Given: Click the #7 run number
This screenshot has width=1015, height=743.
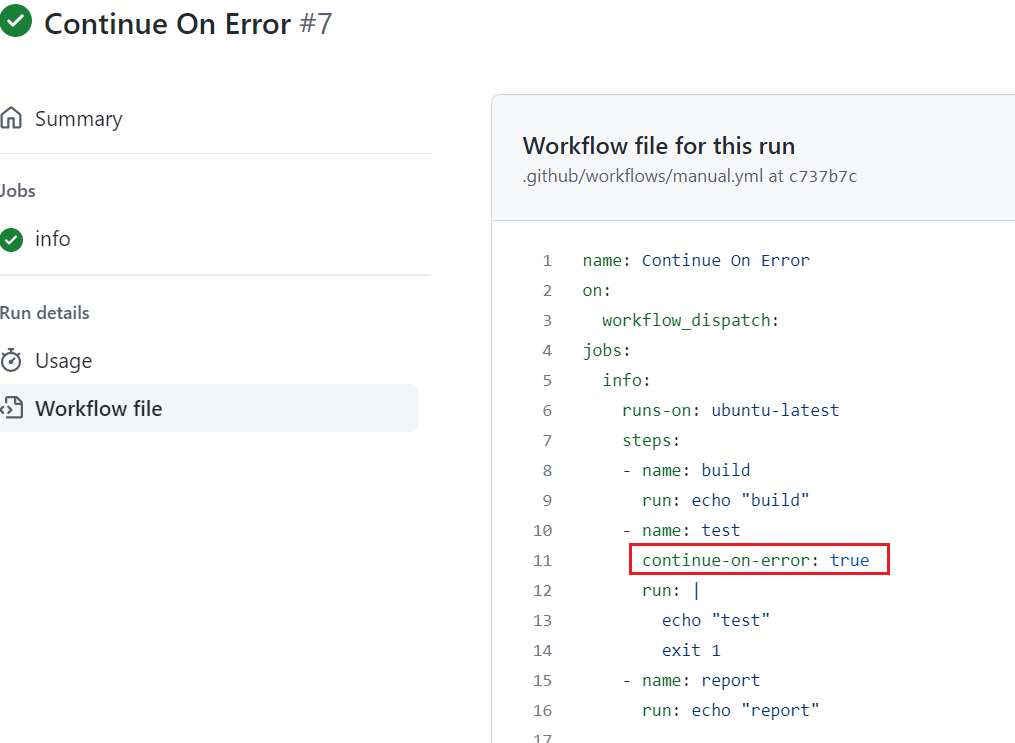Looking at the screenshot, I should click(x=316, y=24).
